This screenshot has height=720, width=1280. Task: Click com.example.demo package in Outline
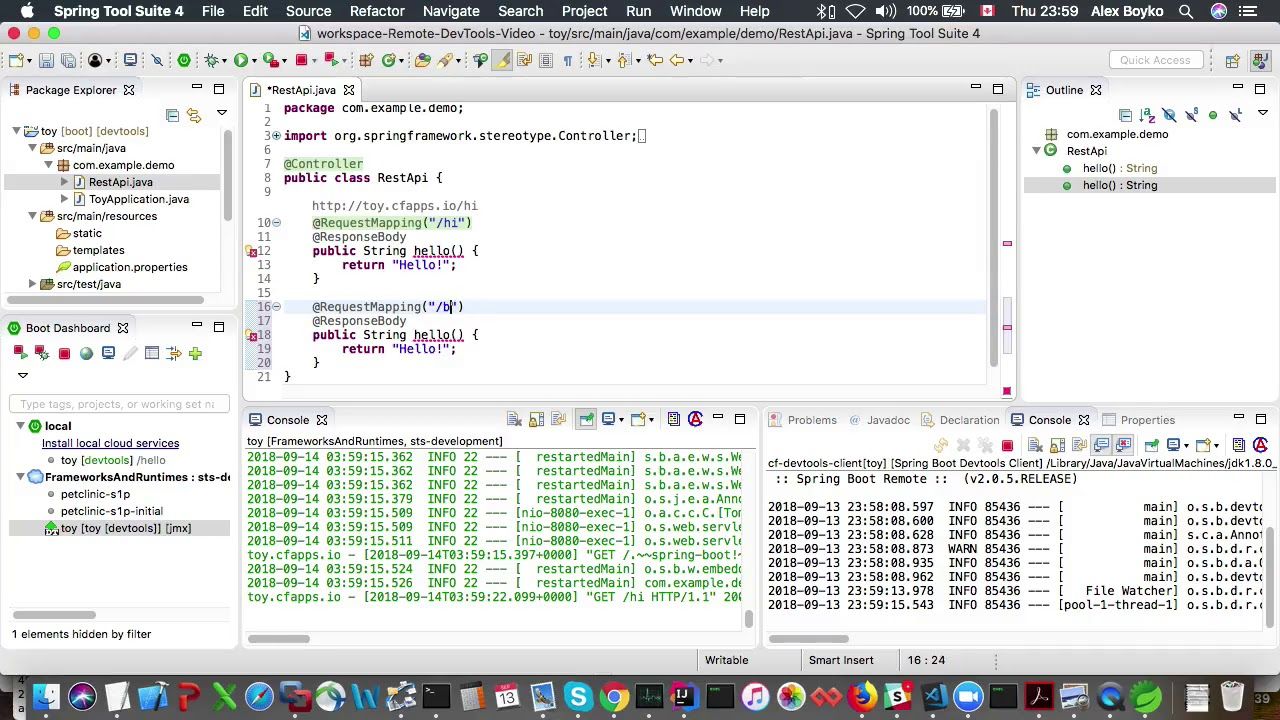(1117, 134)
